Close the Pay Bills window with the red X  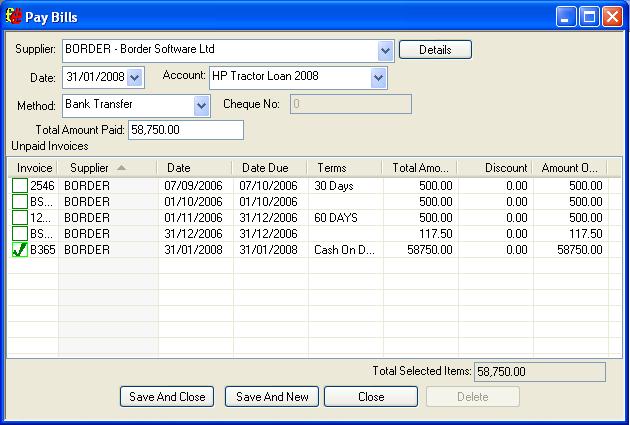pyautogui.click(x=612, y=17)
